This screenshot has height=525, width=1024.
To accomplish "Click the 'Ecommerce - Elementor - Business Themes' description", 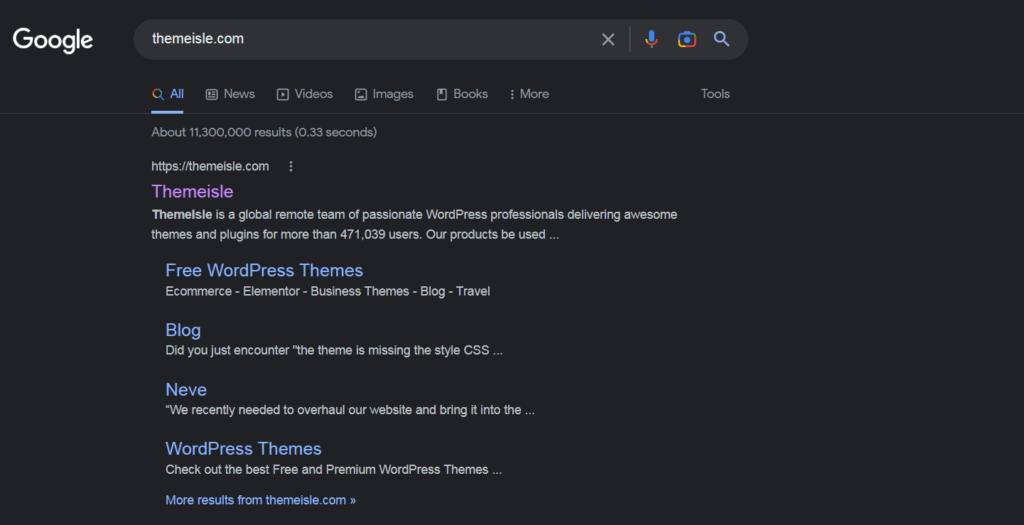I will pos(328,291).
